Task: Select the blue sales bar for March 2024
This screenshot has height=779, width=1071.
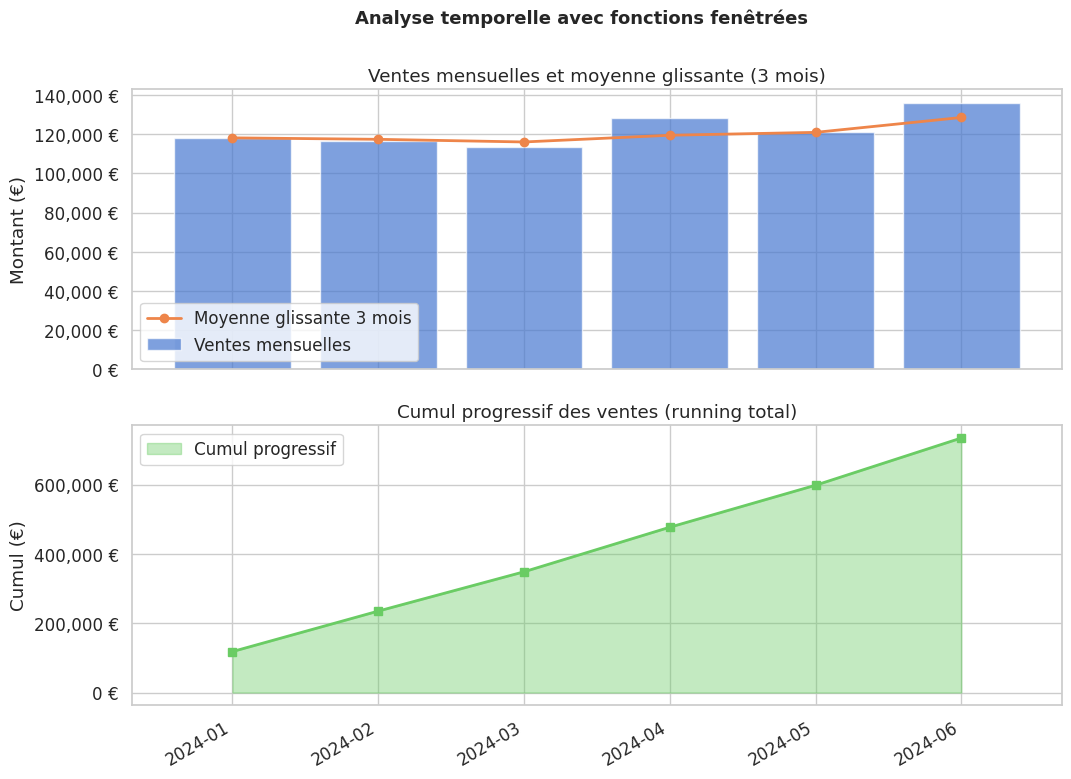Action: click(x=524, y=258)
